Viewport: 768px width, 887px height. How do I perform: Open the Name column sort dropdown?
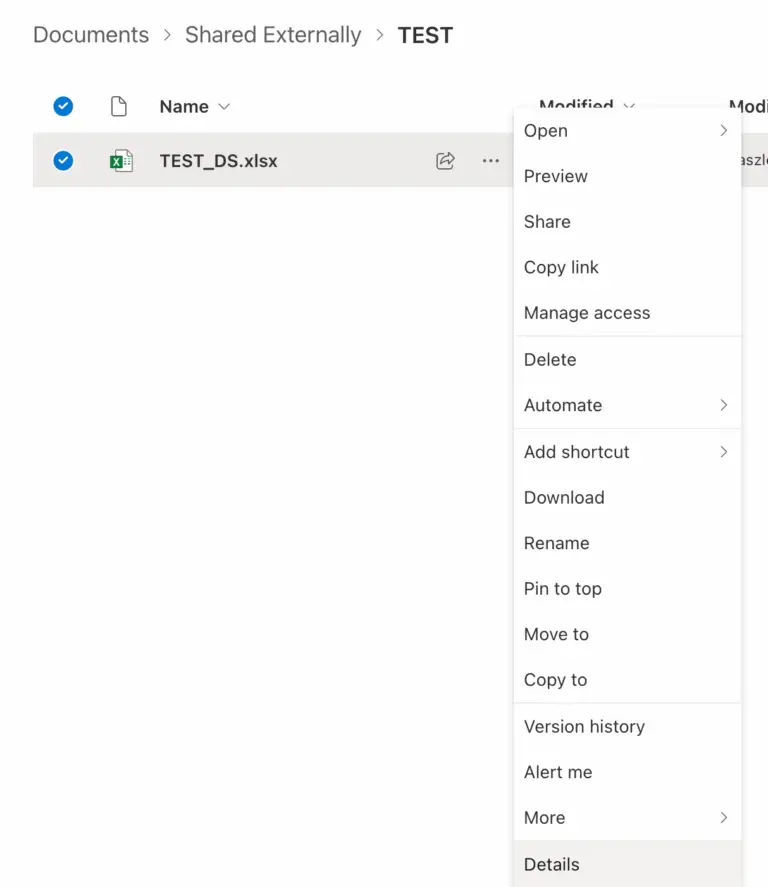tap(224, 106)
